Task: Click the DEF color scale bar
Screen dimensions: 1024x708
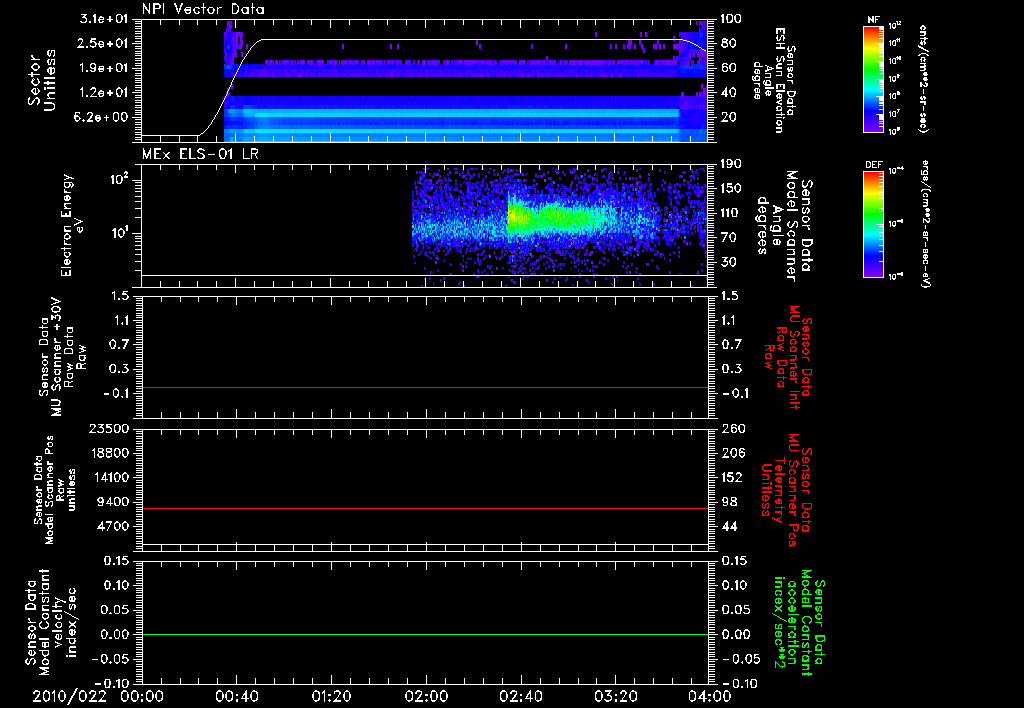Action: point(874,223)
